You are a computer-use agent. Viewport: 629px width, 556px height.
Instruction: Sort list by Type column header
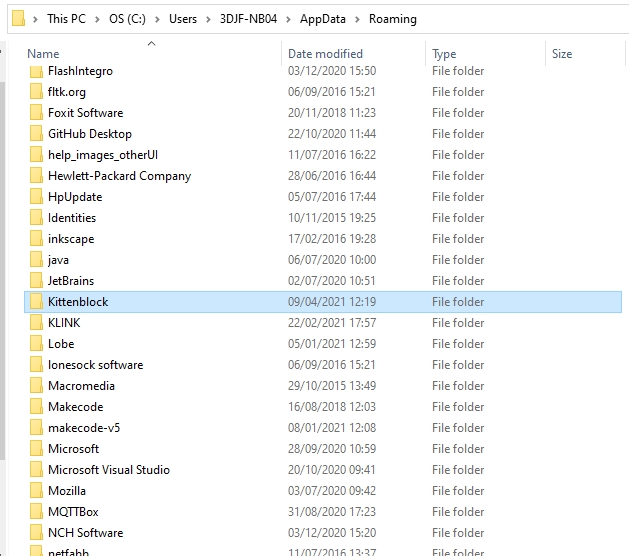[444, 54]
